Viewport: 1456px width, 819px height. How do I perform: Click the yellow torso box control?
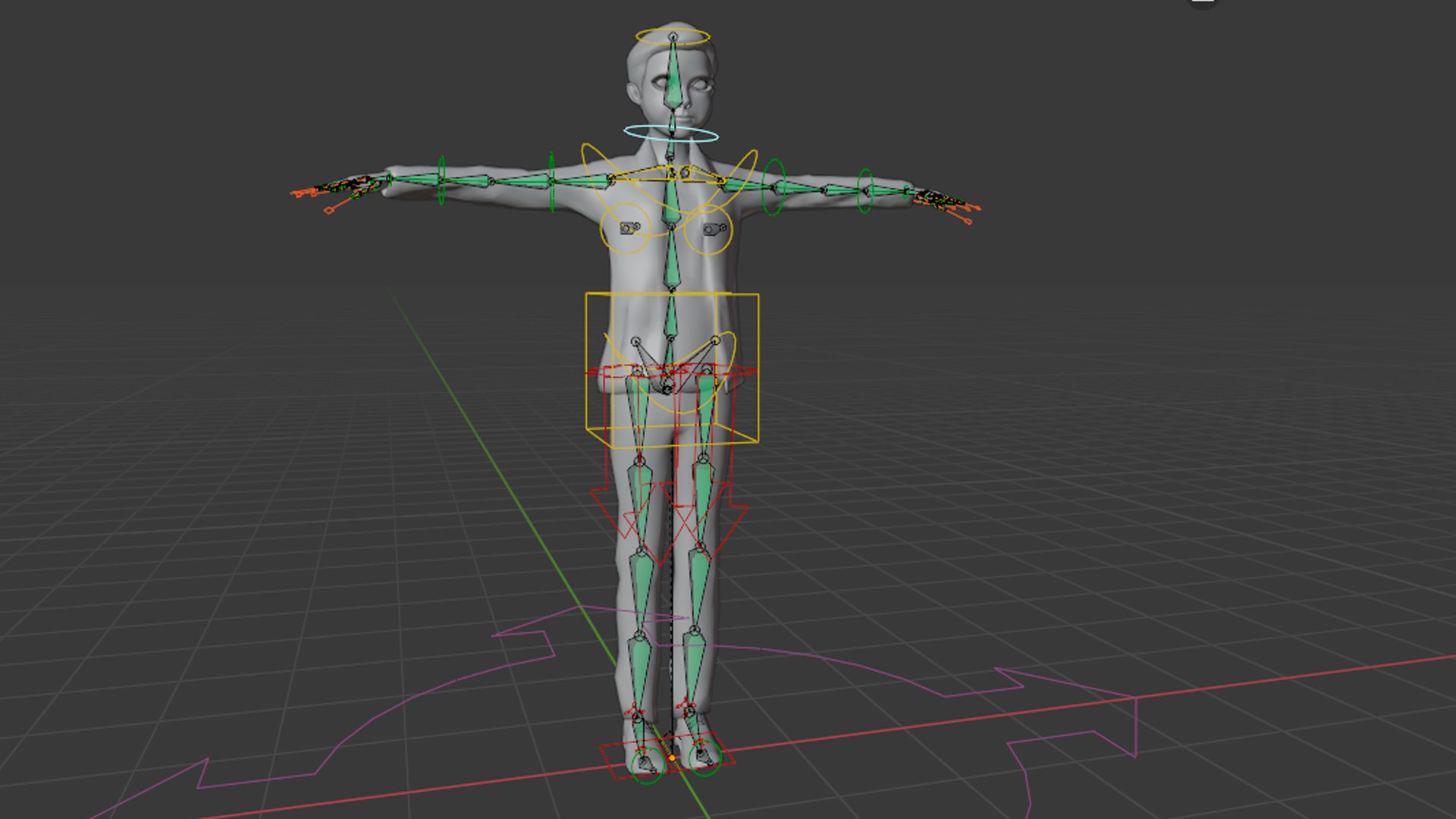coord(672,370)
